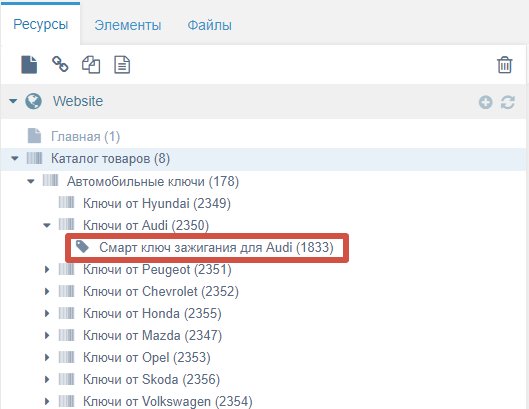This screenshot has height=409, width=529.
Task: Expand Ключи от Honda node
Action: point(47,313)
